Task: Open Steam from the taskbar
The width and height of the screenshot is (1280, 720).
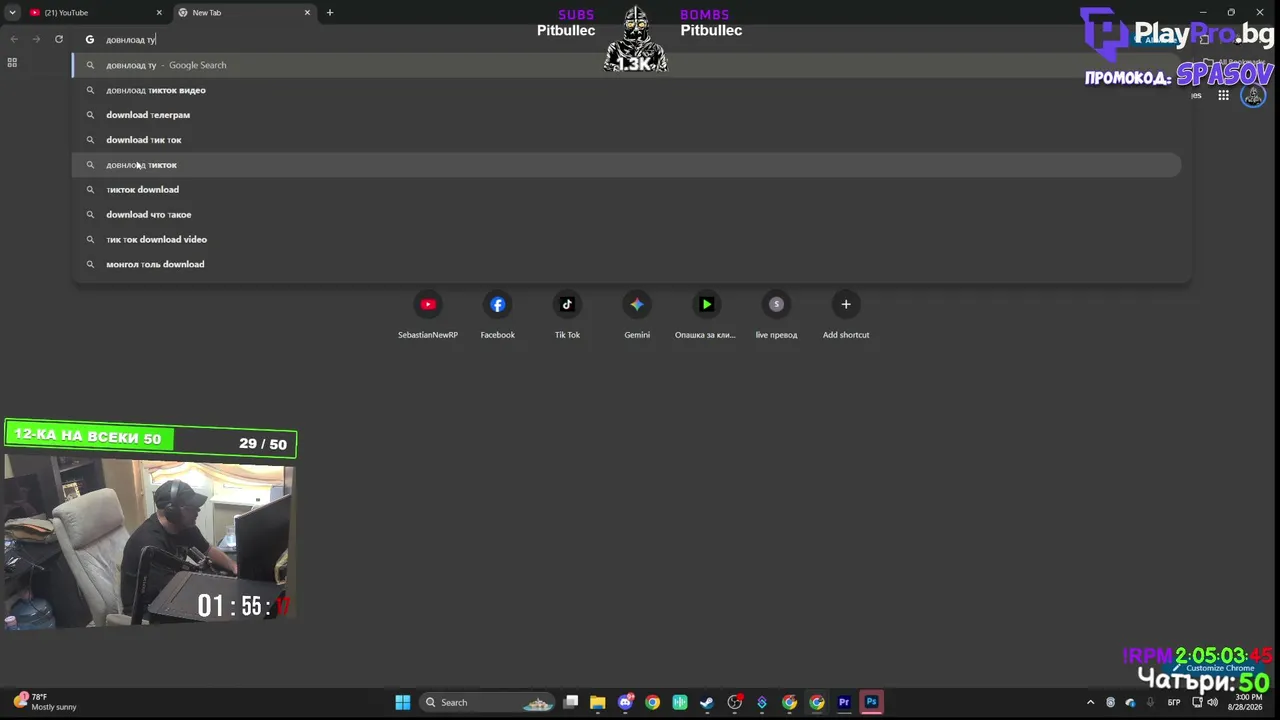Action: tap(707, 702)
